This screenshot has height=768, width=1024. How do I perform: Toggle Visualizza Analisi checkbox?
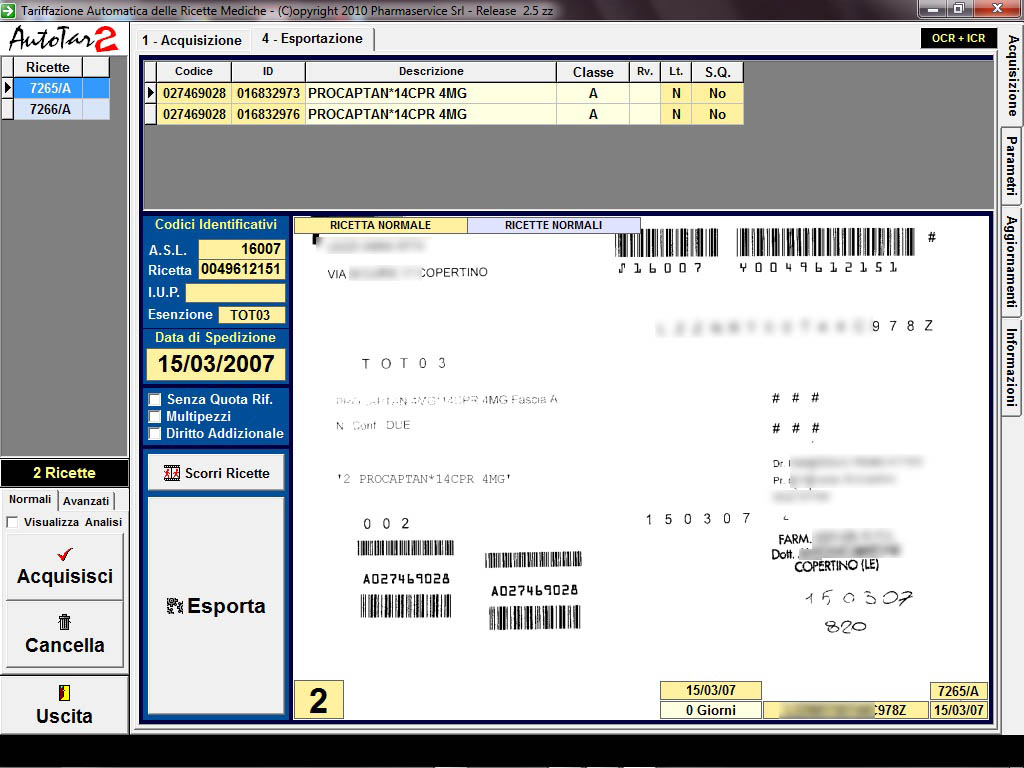click(x=12, y=522)
